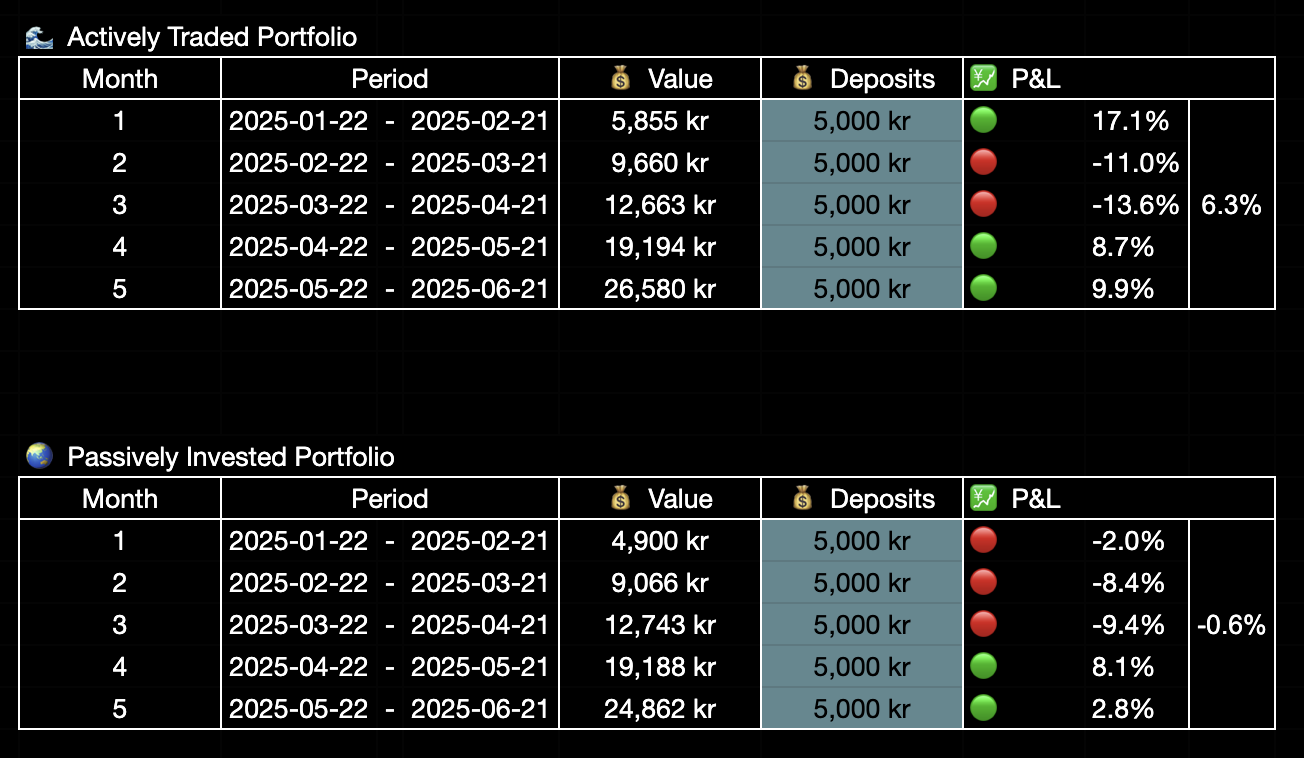1304x758 pixels.
Task: Click the red circle next to -11.0%
Action: (x=984, y=163)
